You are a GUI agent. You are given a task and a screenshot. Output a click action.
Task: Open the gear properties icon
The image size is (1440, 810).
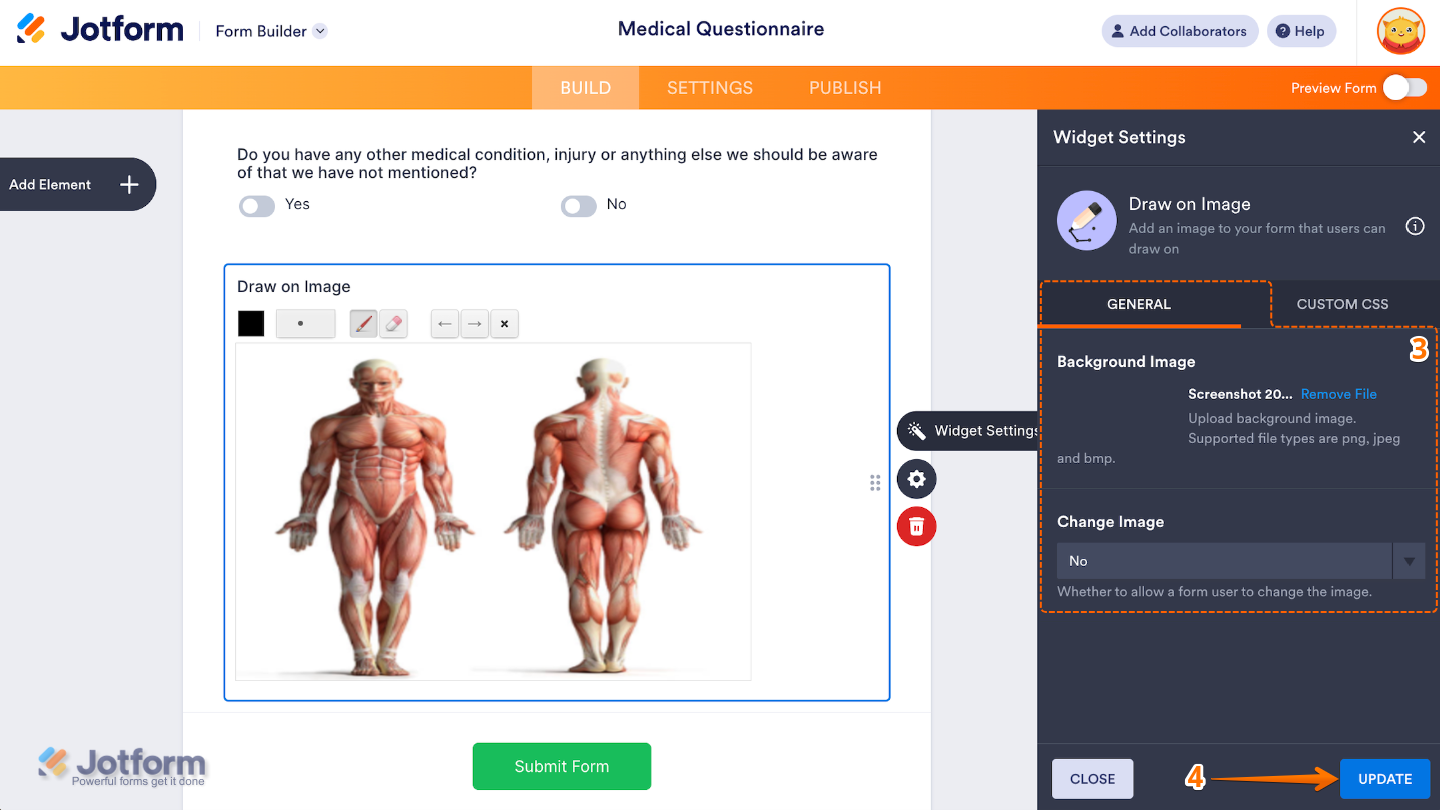(916, 480)
